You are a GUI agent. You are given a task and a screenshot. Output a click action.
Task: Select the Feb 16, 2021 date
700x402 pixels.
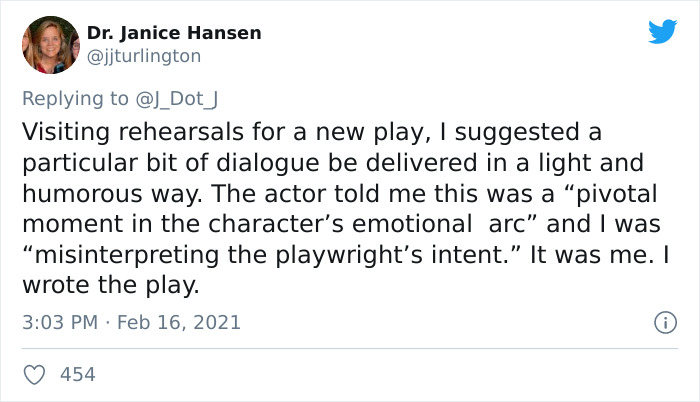point(178,323)
